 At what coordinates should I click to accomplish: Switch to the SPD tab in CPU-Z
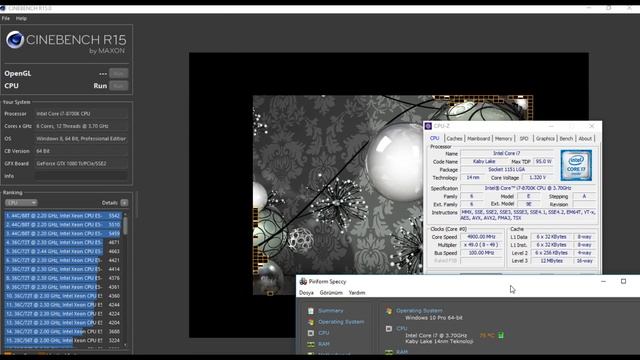pyautogui.click(x=524, y=139)
